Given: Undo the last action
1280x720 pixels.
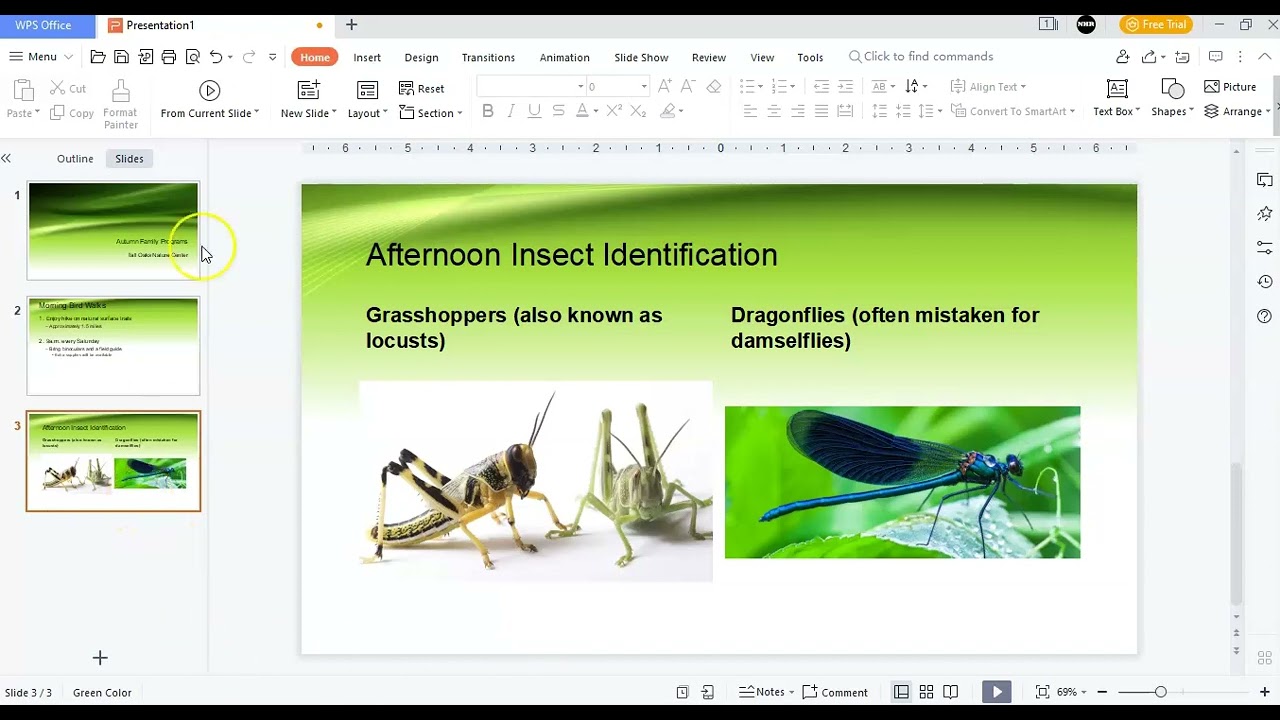Looking at the screenshot, I should [x=216, y=57].
